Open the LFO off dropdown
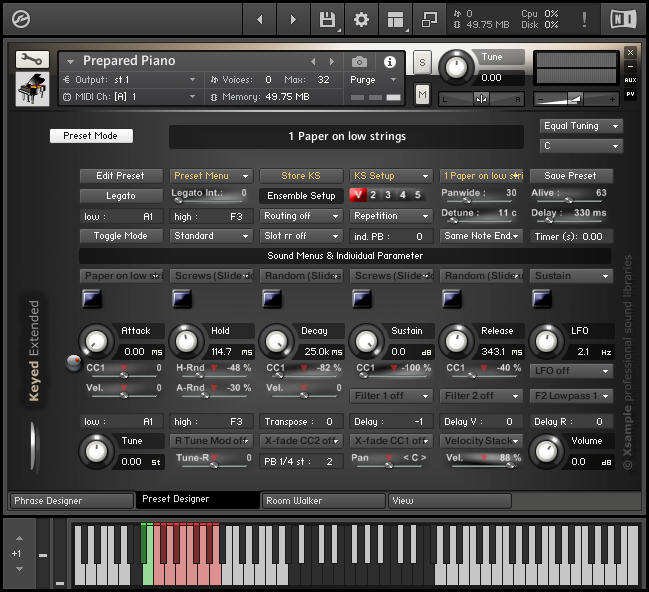The image size is (649, 592). point(571,371)
